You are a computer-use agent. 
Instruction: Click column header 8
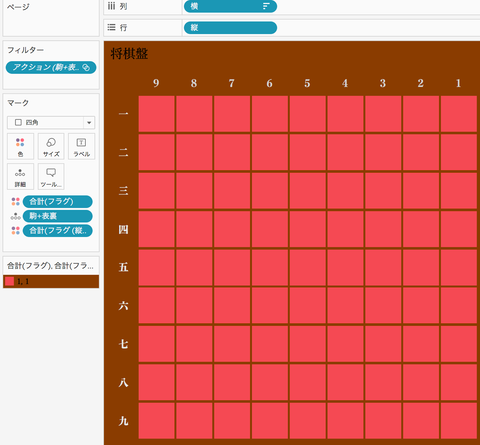pyautogui.click(x=194, y=83)
